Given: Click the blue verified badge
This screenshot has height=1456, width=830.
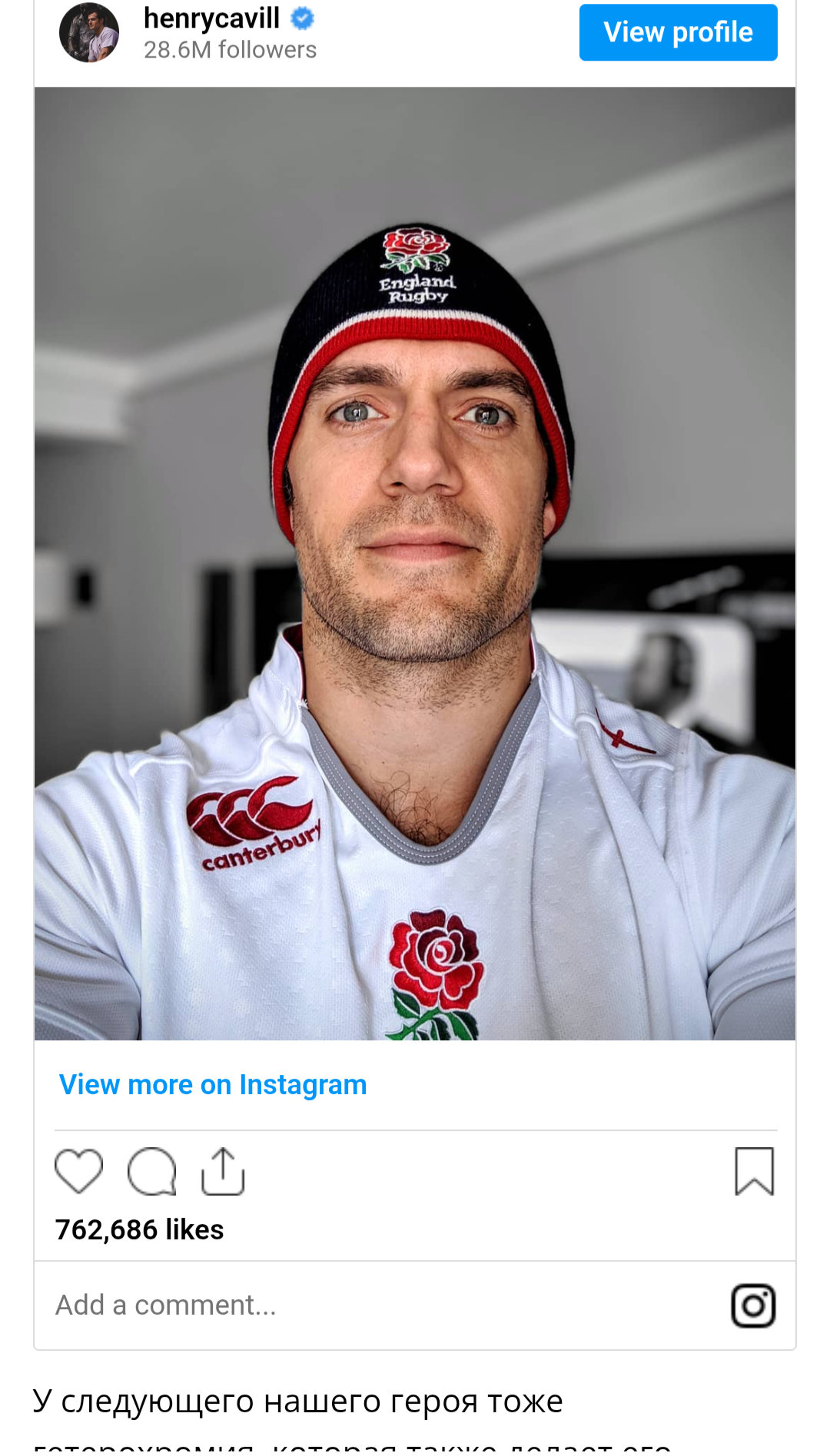Looking at the screenshot, I should click(x=303, y=18).
